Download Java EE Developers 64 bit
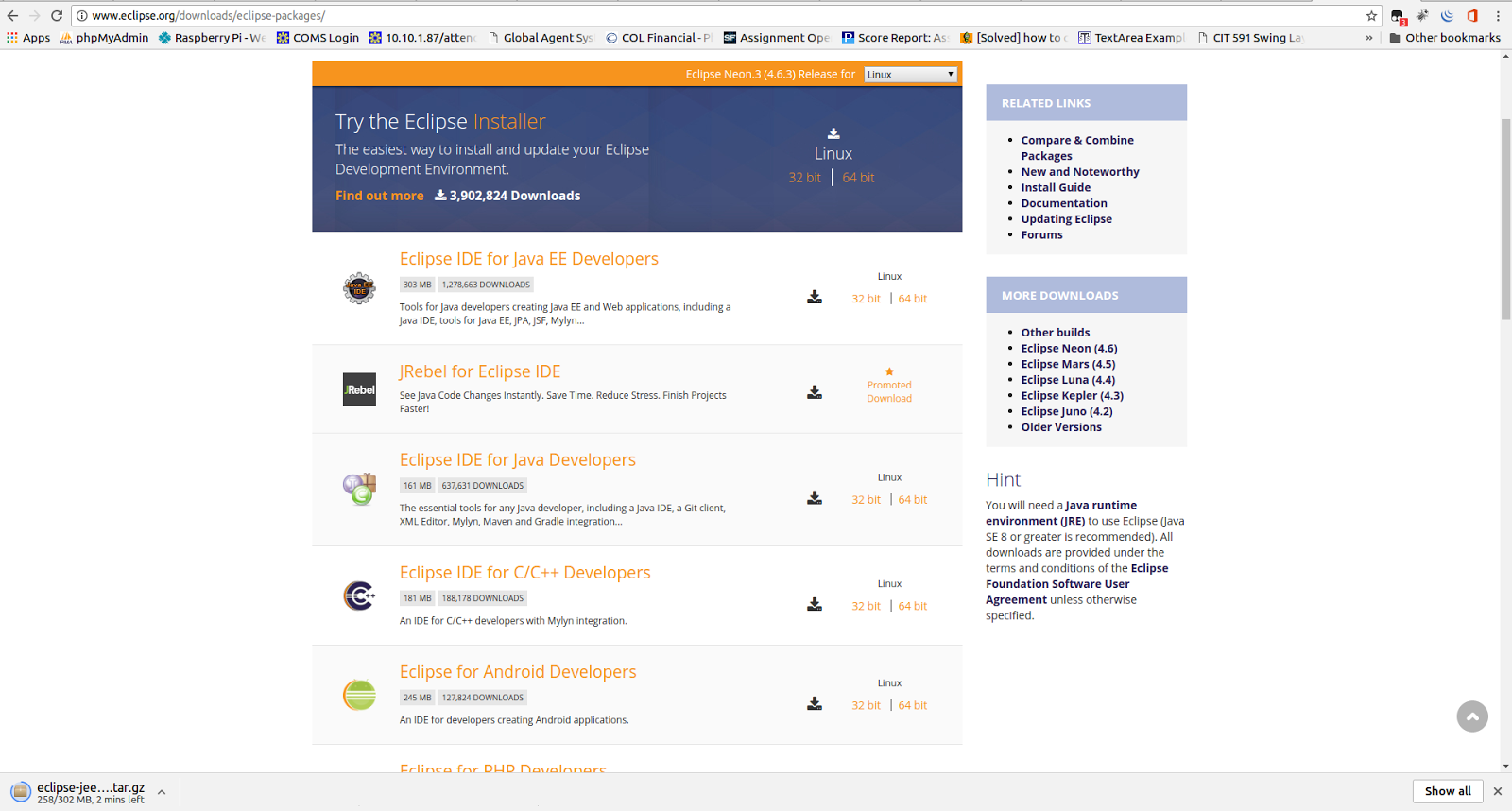1512x811 pixels. pos(913,299)
